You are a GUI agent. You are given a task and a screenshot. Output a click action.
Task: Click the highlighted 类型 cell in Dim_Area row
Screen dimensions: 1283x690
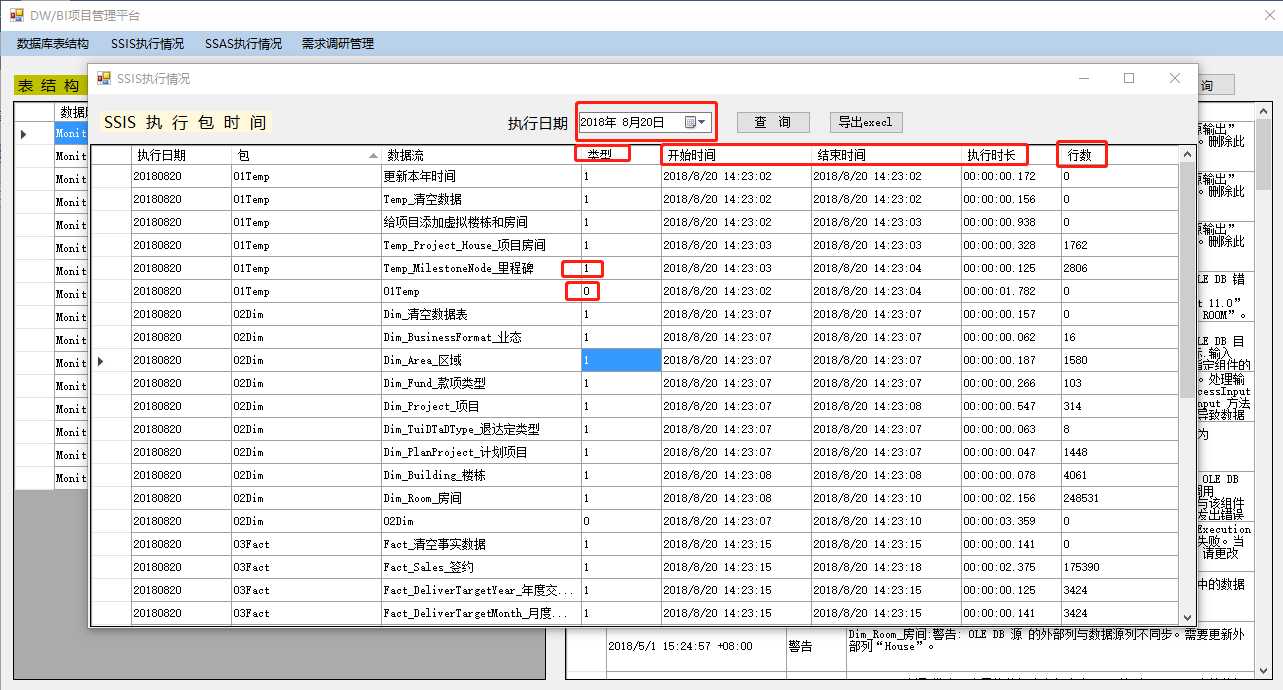(621, 360)
